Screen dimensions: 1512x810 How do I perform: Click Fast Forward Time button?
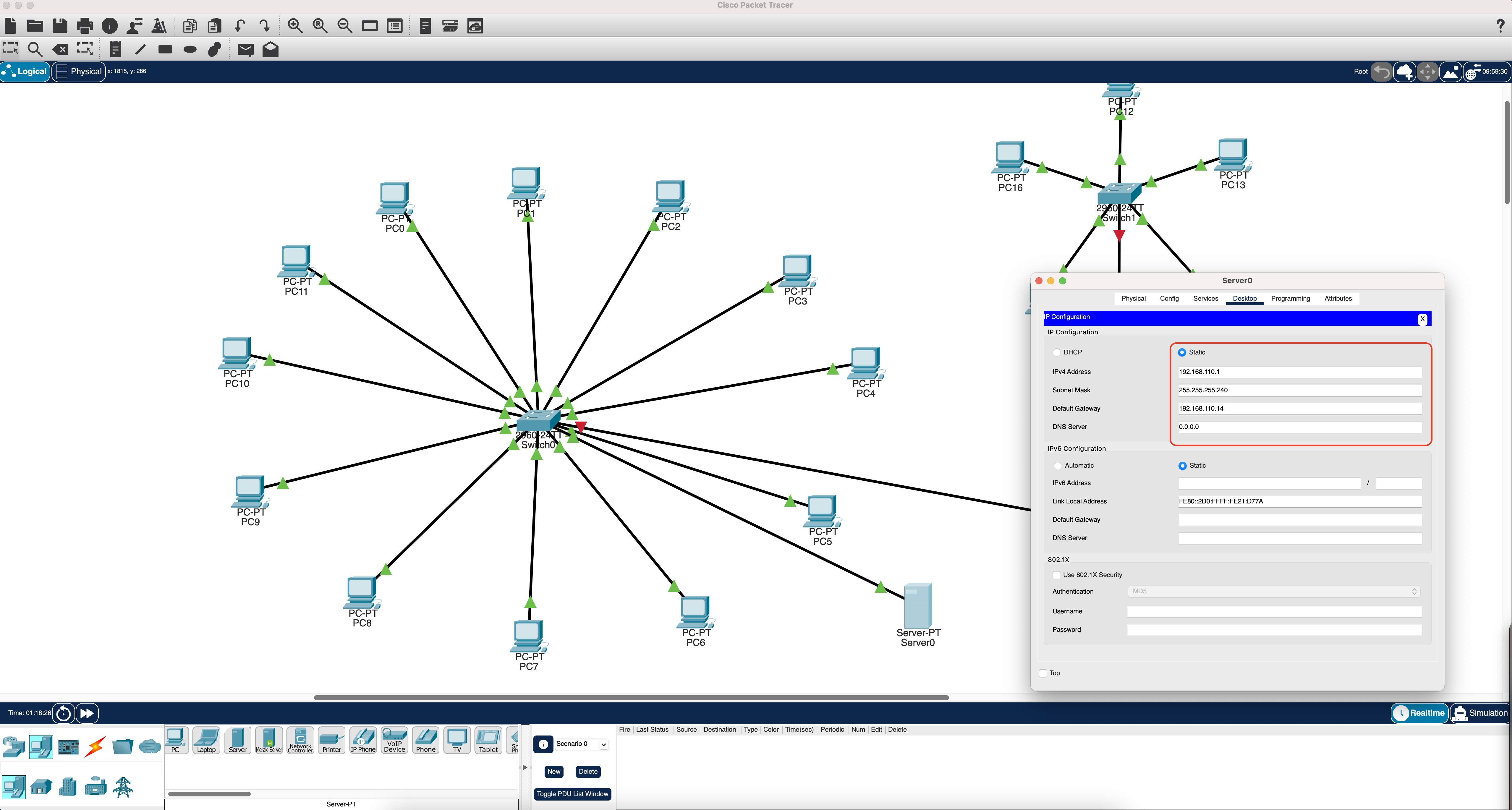point(87,713)
